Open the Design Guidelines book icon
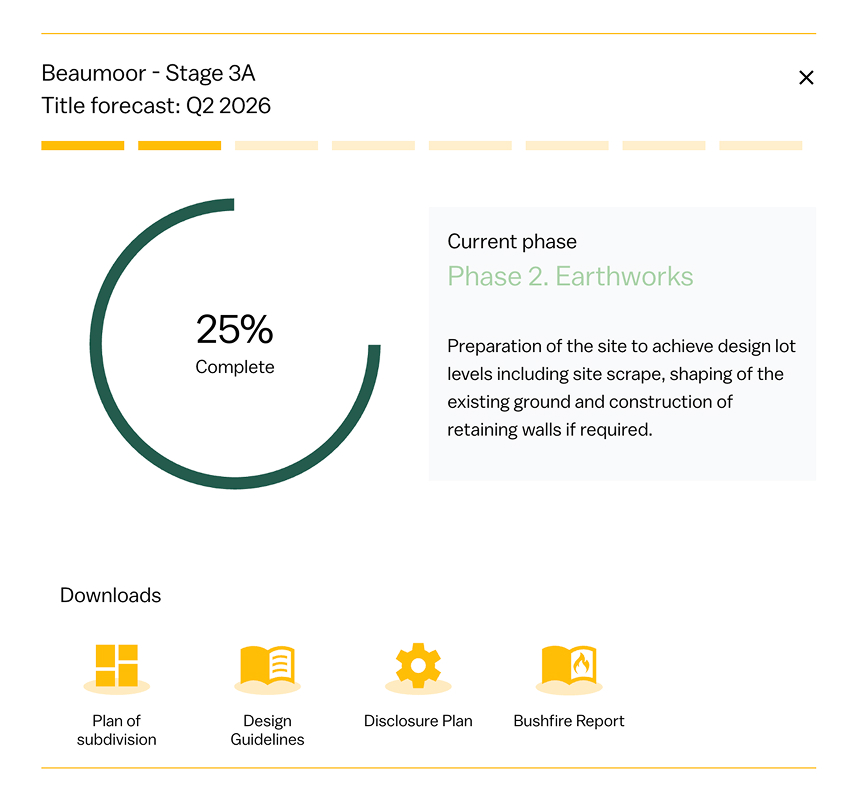This screenshot has height=790, width=846. click(267, 667)
